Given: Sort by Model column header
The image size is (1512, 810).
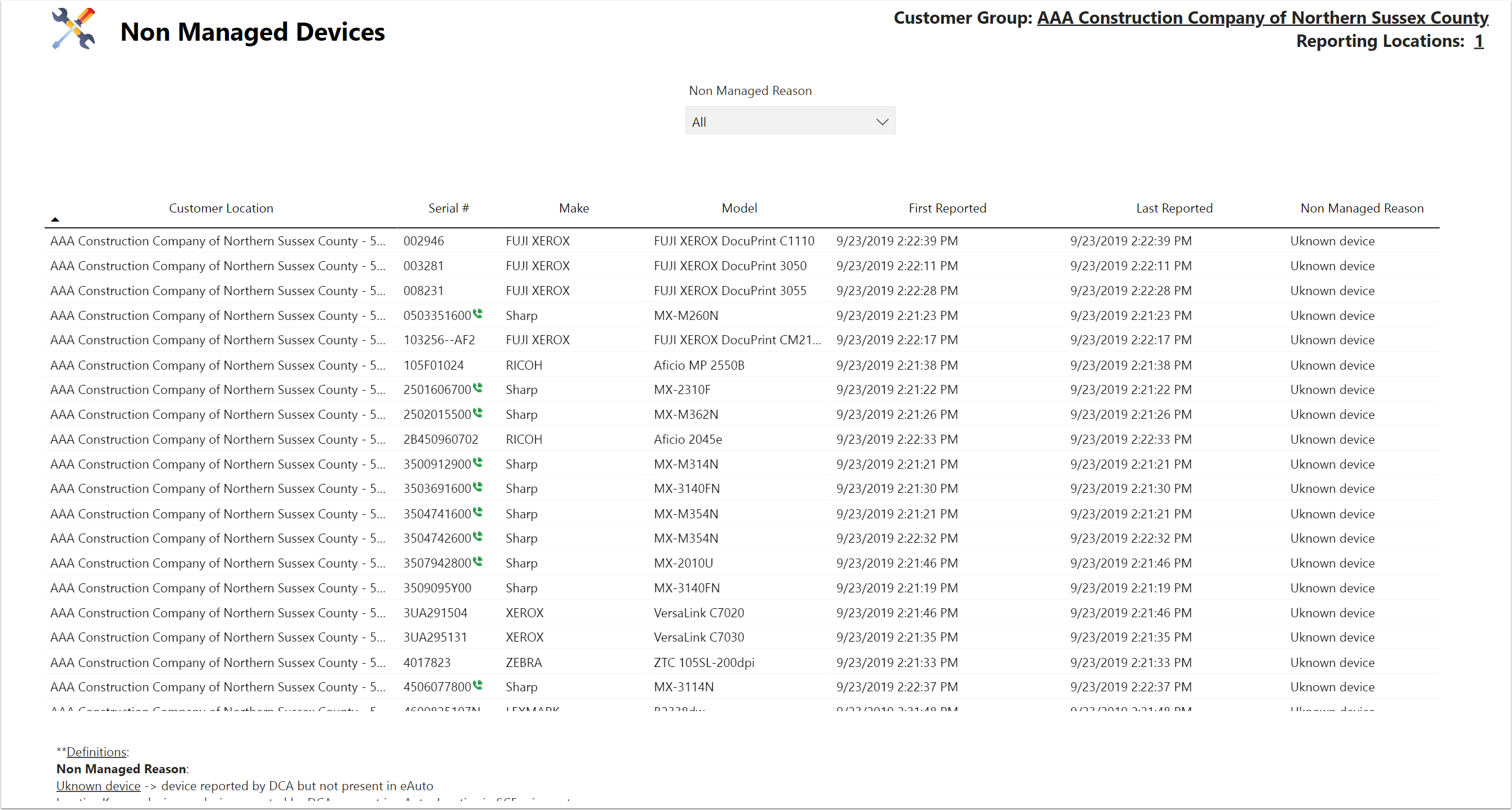Looking at the screenshot, I should 739,209.
